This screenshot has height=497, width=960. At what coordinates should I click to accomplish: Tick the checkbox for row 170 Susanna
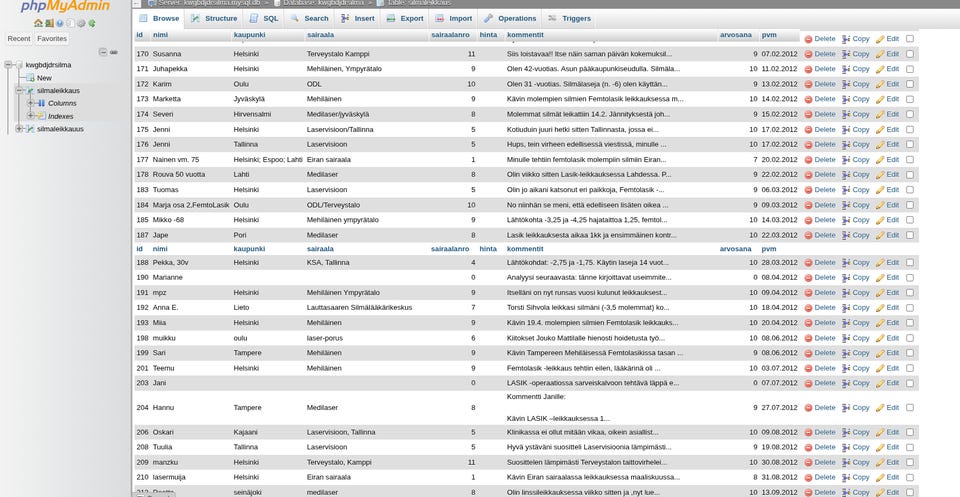910,54
